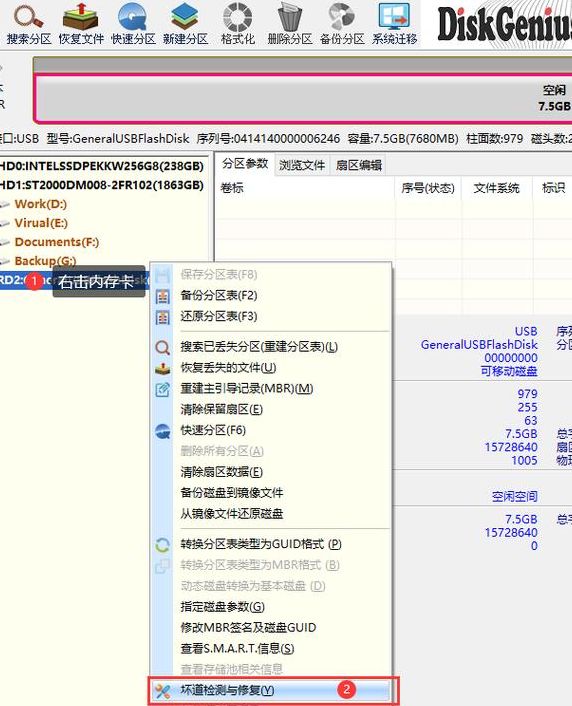Choose 清除扇区数据(E) menu entry
Viewport: 572px width, 706px height.
tap(270, 472)
